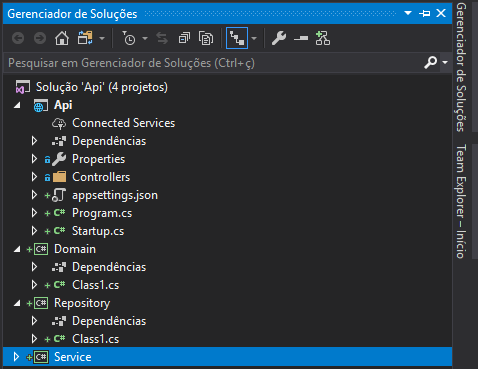
Task: Click the magnifier search icon
Action: [430, 62]
